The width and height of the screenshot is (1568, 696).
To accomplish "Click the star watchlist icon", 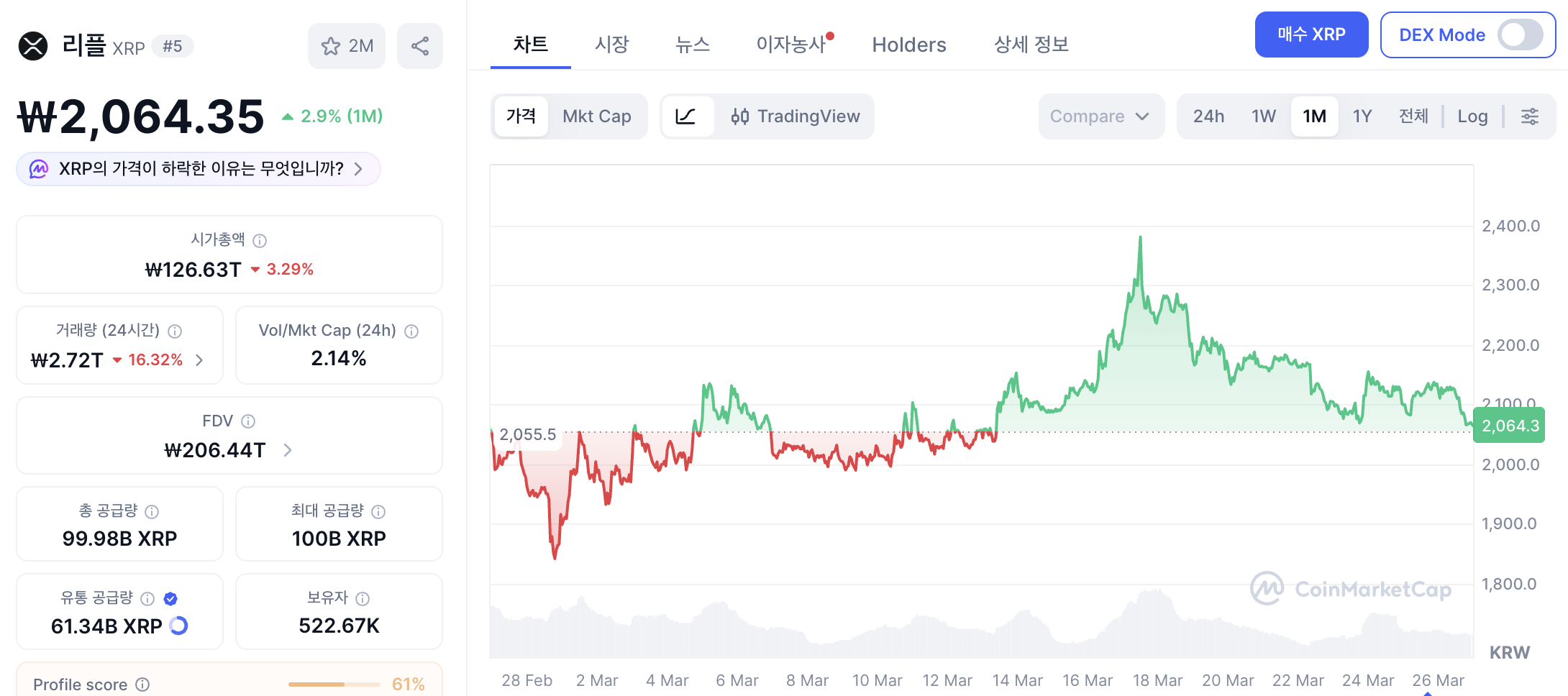I will (x=331, y=46).
